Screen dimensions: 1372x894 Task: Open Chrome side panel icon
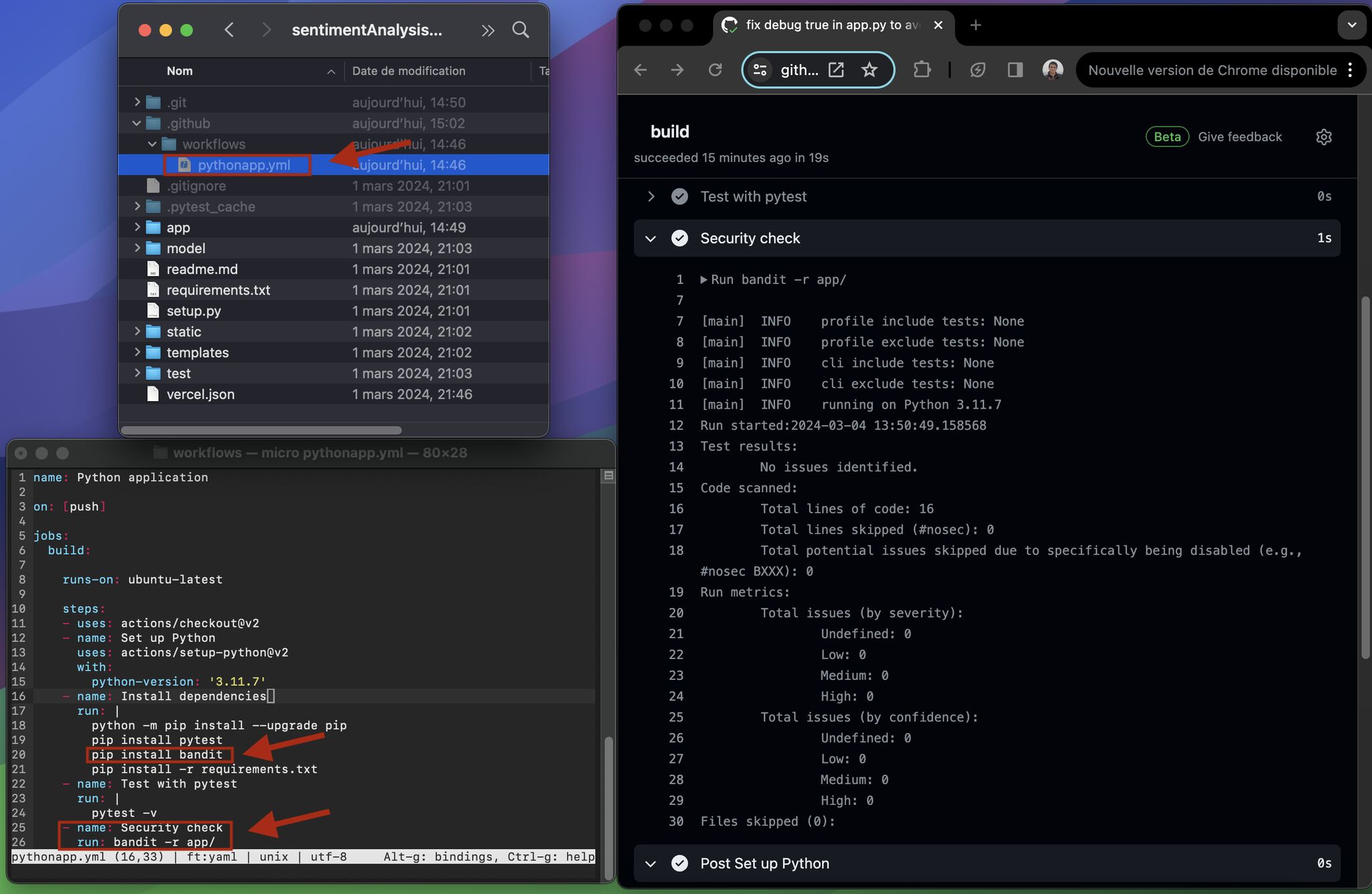1015,70
